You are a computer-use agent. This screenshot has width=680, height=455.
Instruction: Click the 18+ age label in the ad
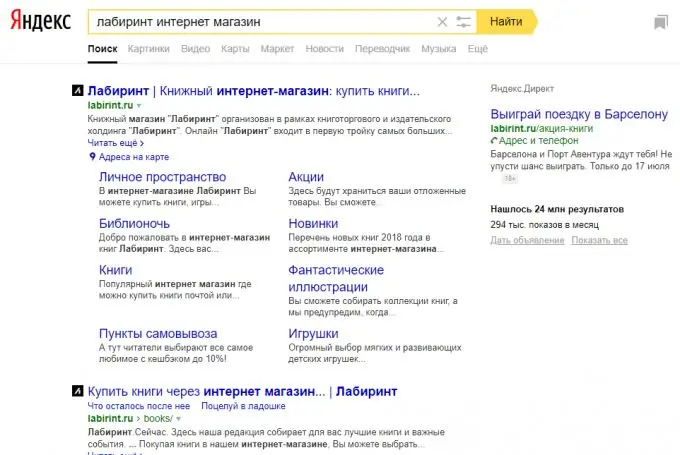click(x=510, y=178)
